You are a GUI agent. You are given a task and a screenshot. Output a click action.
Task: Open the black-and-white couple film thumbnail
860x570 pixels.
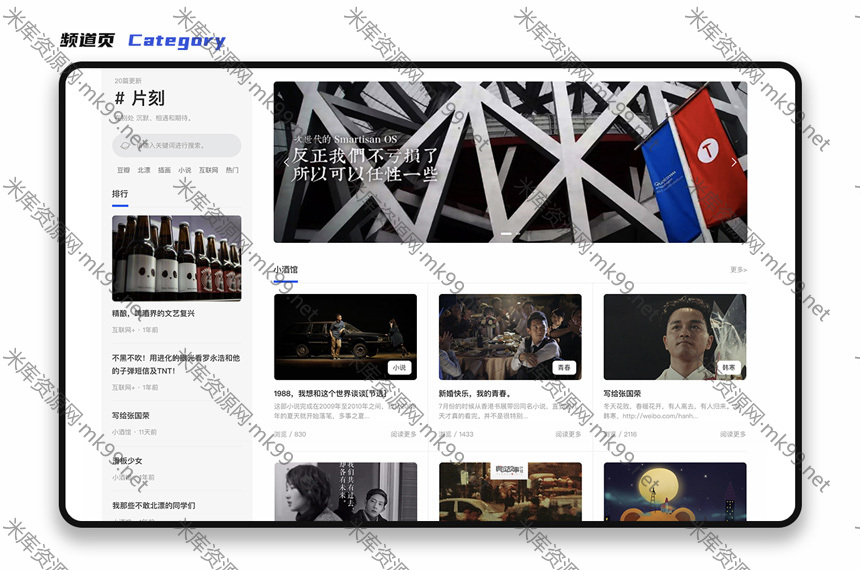click(346, 492)
